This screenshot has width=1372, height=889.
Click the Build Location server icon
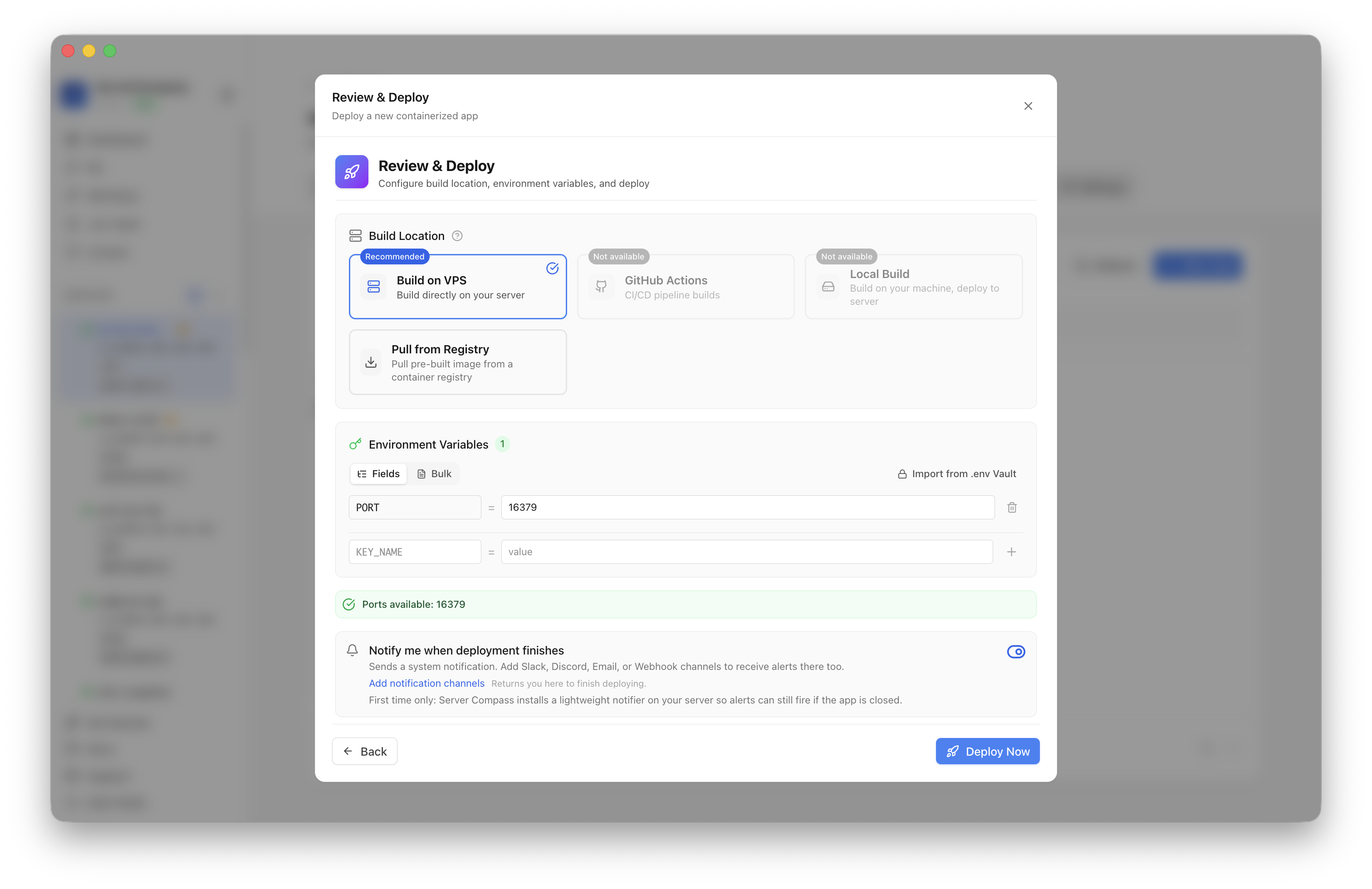click(x=355, y=236)
